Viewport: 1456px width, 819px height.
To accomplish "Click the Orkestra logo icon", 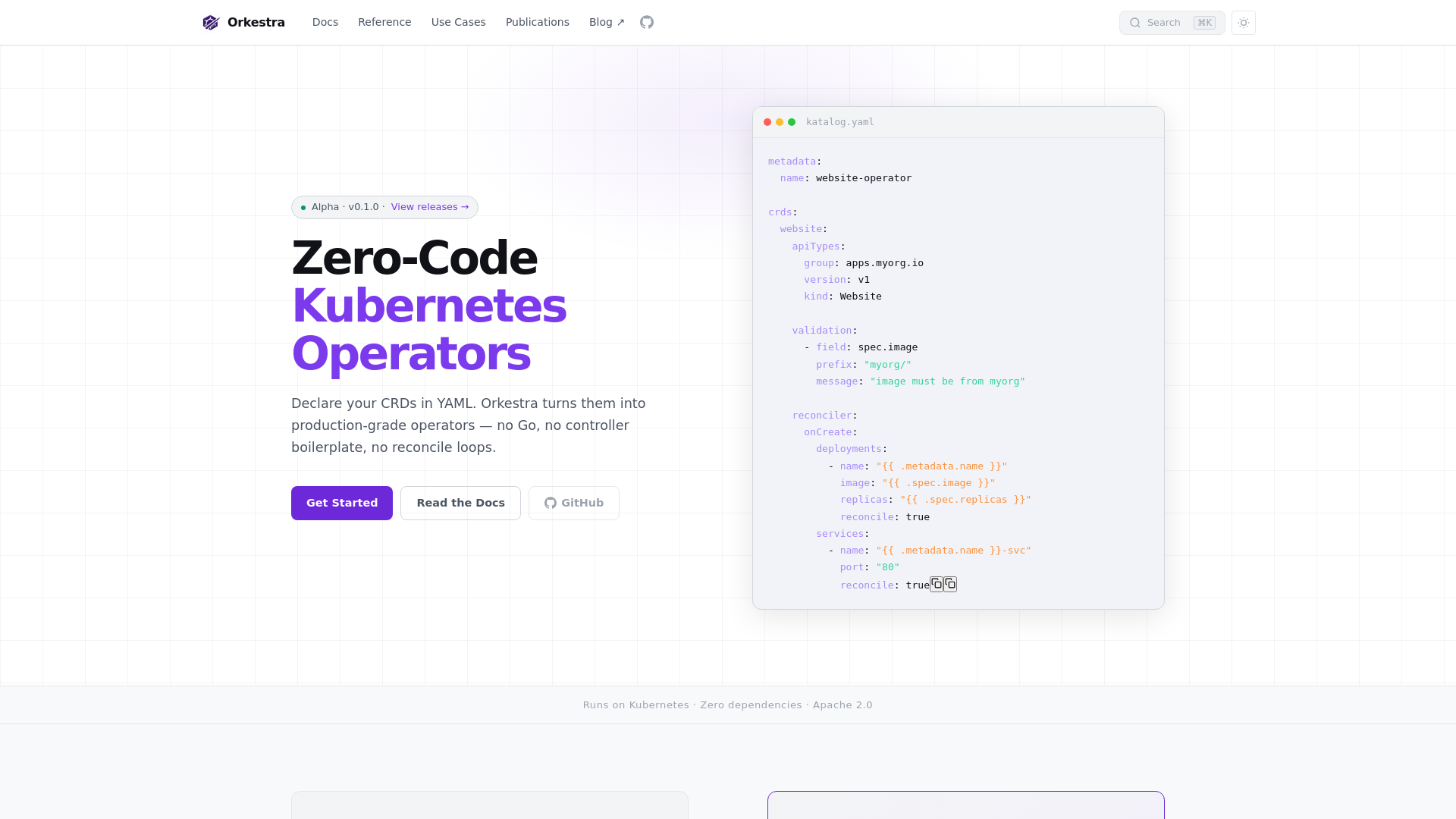I will 211,23.
